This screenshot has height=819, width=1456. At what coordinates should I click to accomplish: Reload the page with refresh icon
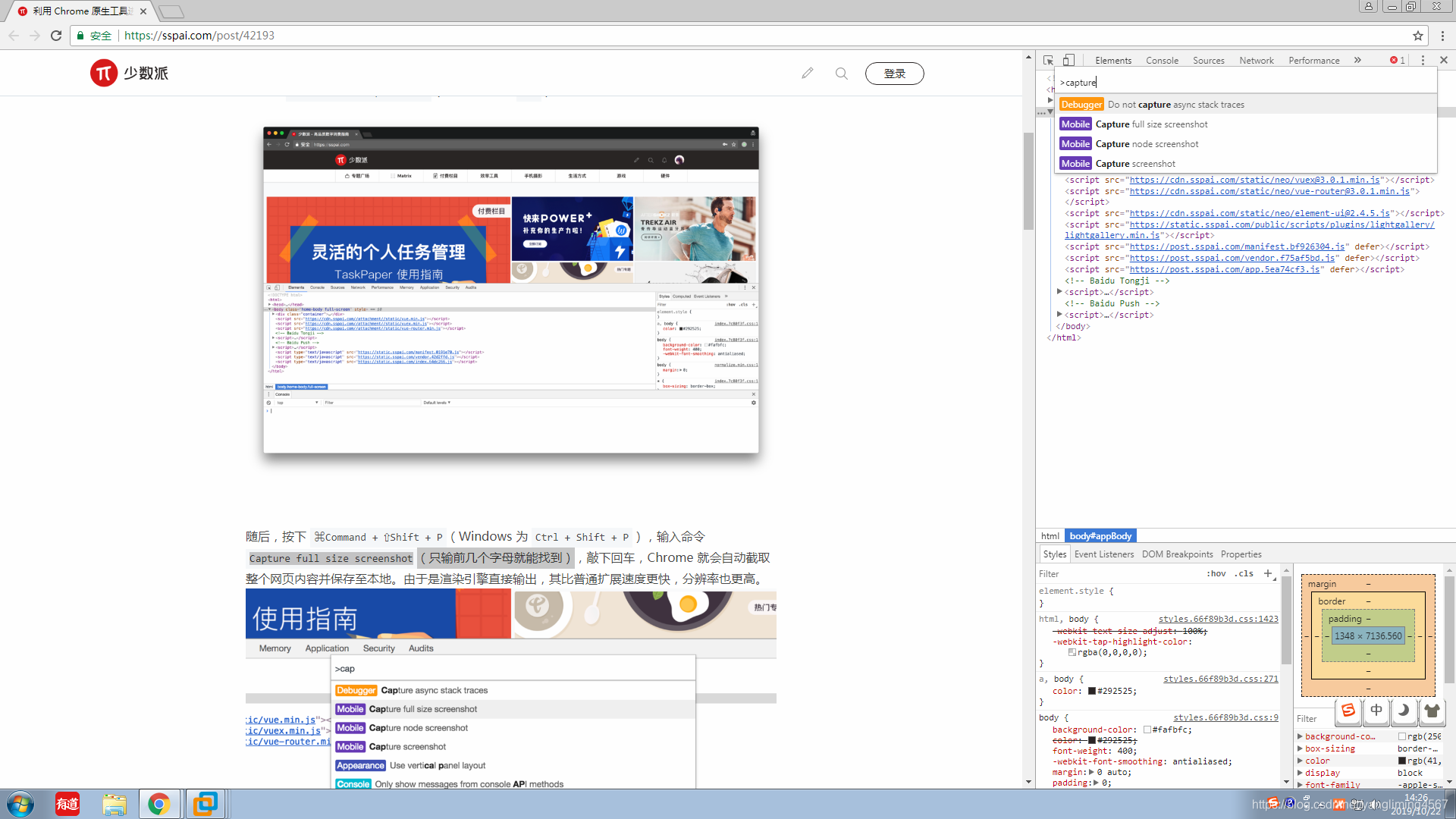(56, 36)
